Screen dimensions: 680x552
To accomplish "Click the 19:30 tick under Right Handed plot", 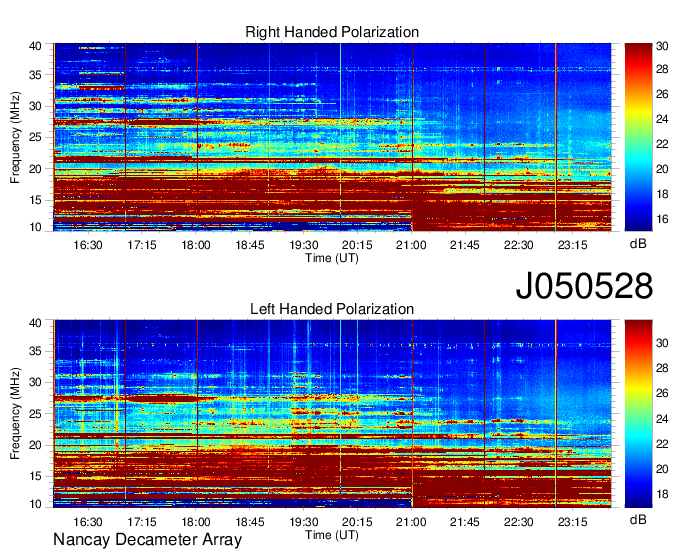I will tap(304, 245).
